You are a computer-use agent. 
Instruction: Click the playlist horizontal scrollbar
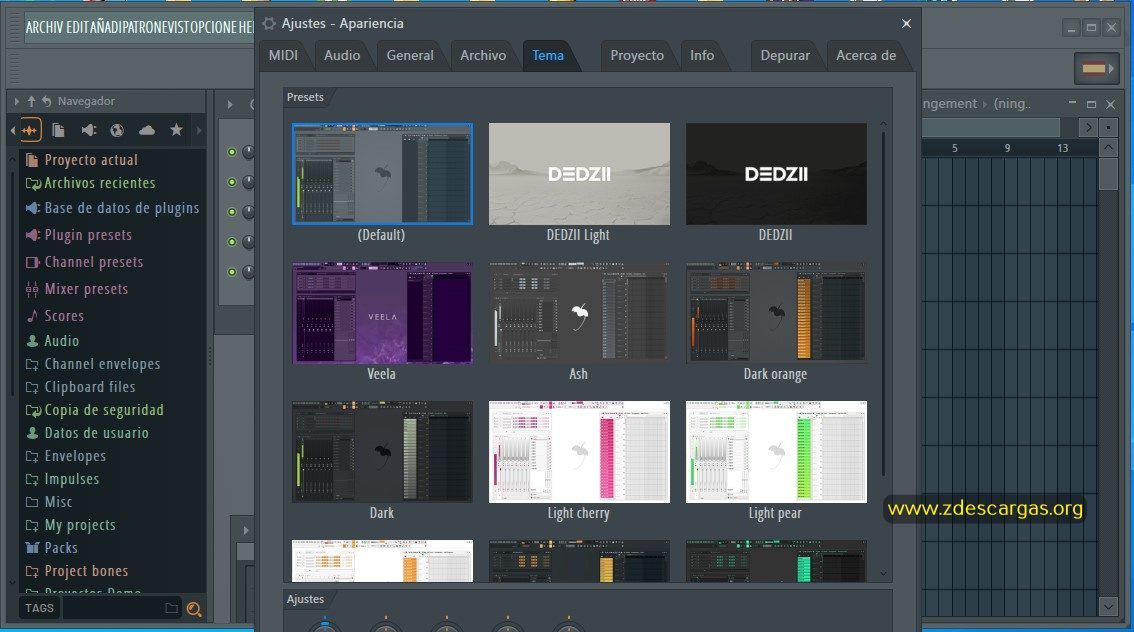click(991, 127)
